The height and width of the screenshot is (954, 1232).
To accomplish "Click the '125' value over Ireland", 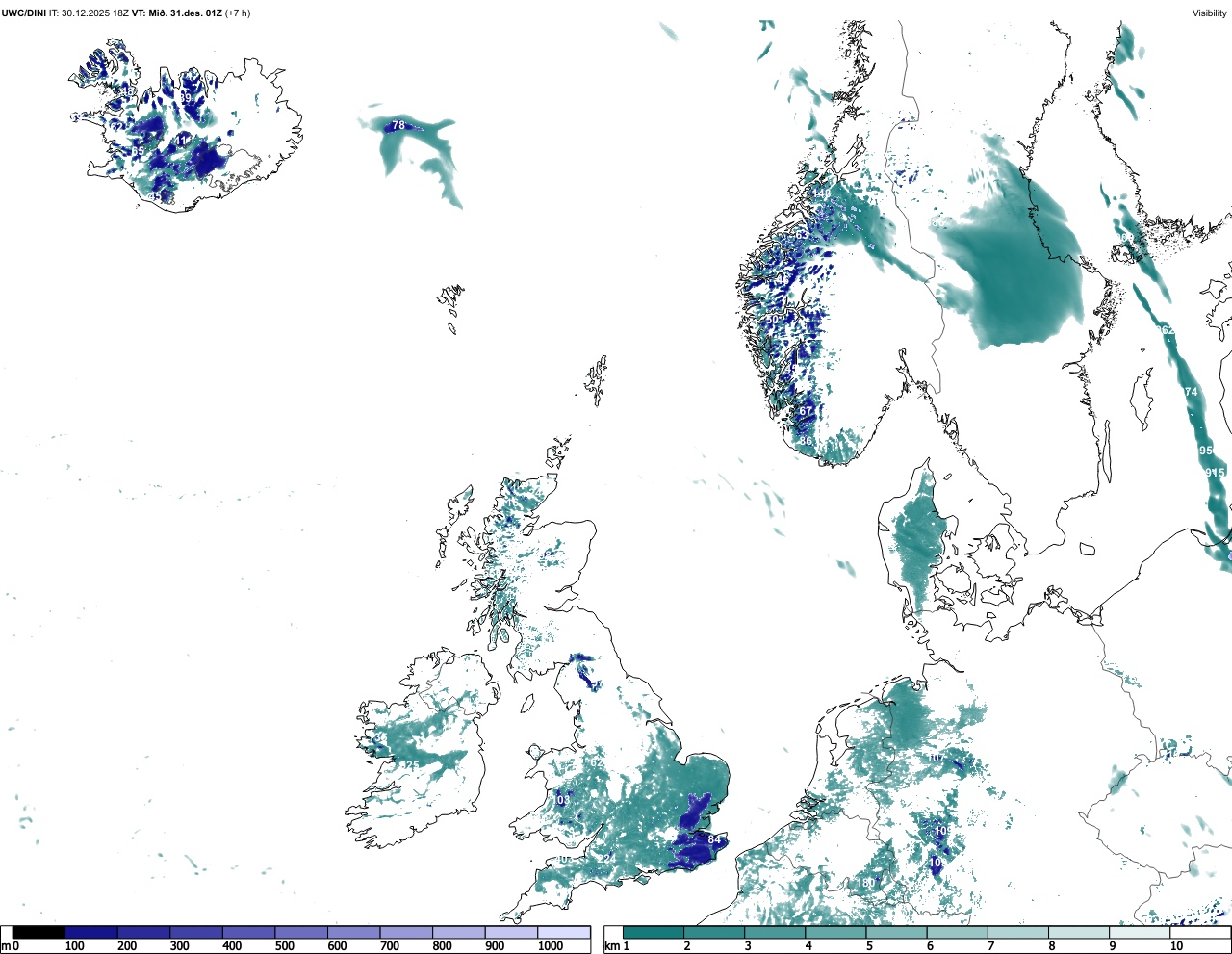I will (409, 766).
